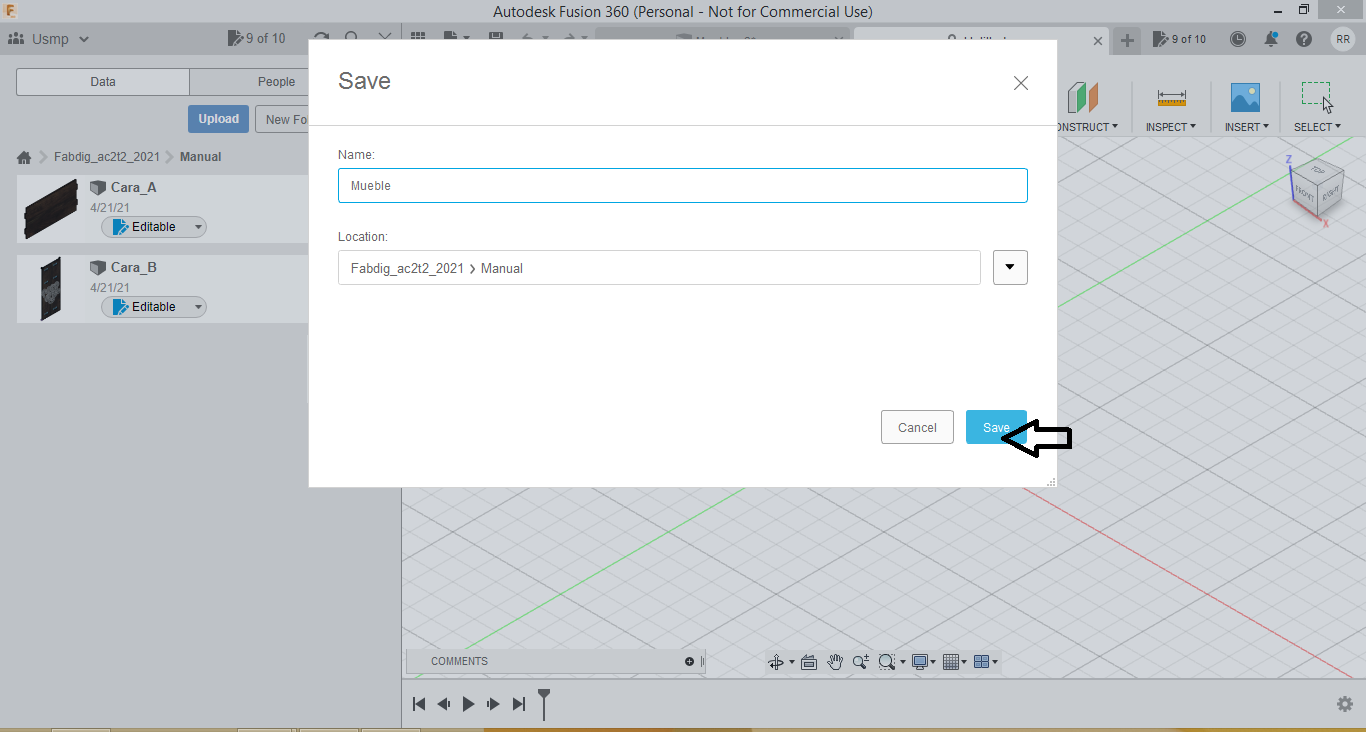The height and width of the screenshot is (734, 1366).
Task: Click the TOP face of the ViewCube
Action: 1317,170
